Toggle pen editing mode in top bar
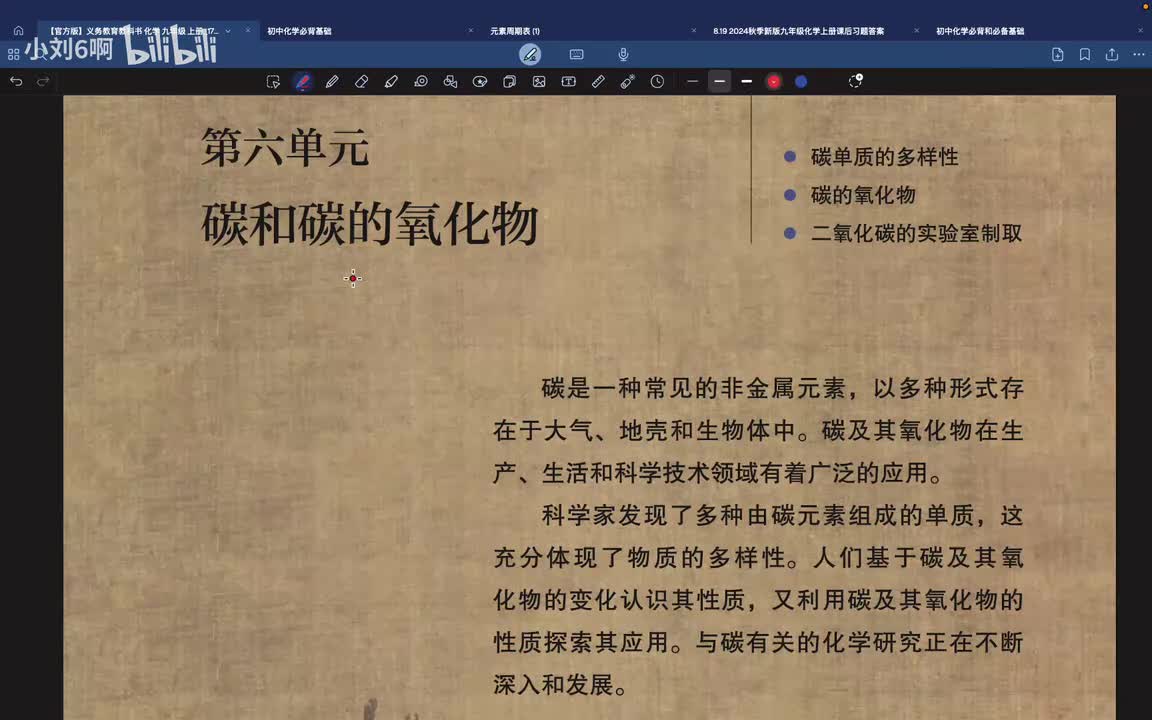This screenshot has height=720, width=1152. tap(530, 54)
